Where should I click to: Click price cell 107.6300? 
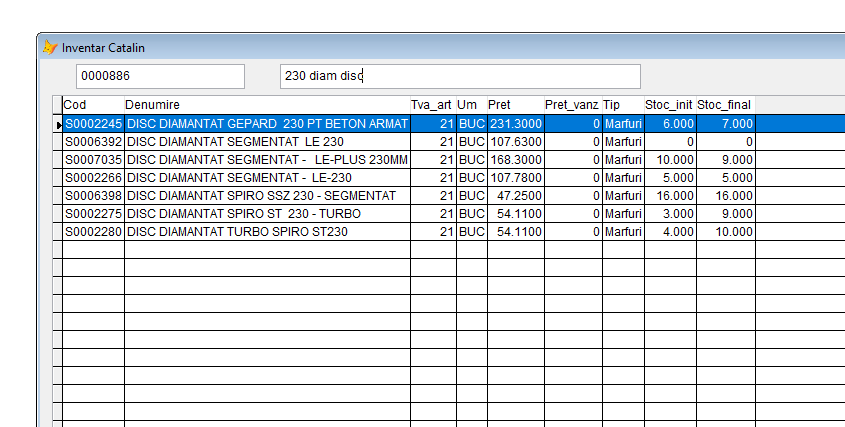pos(516,142)
